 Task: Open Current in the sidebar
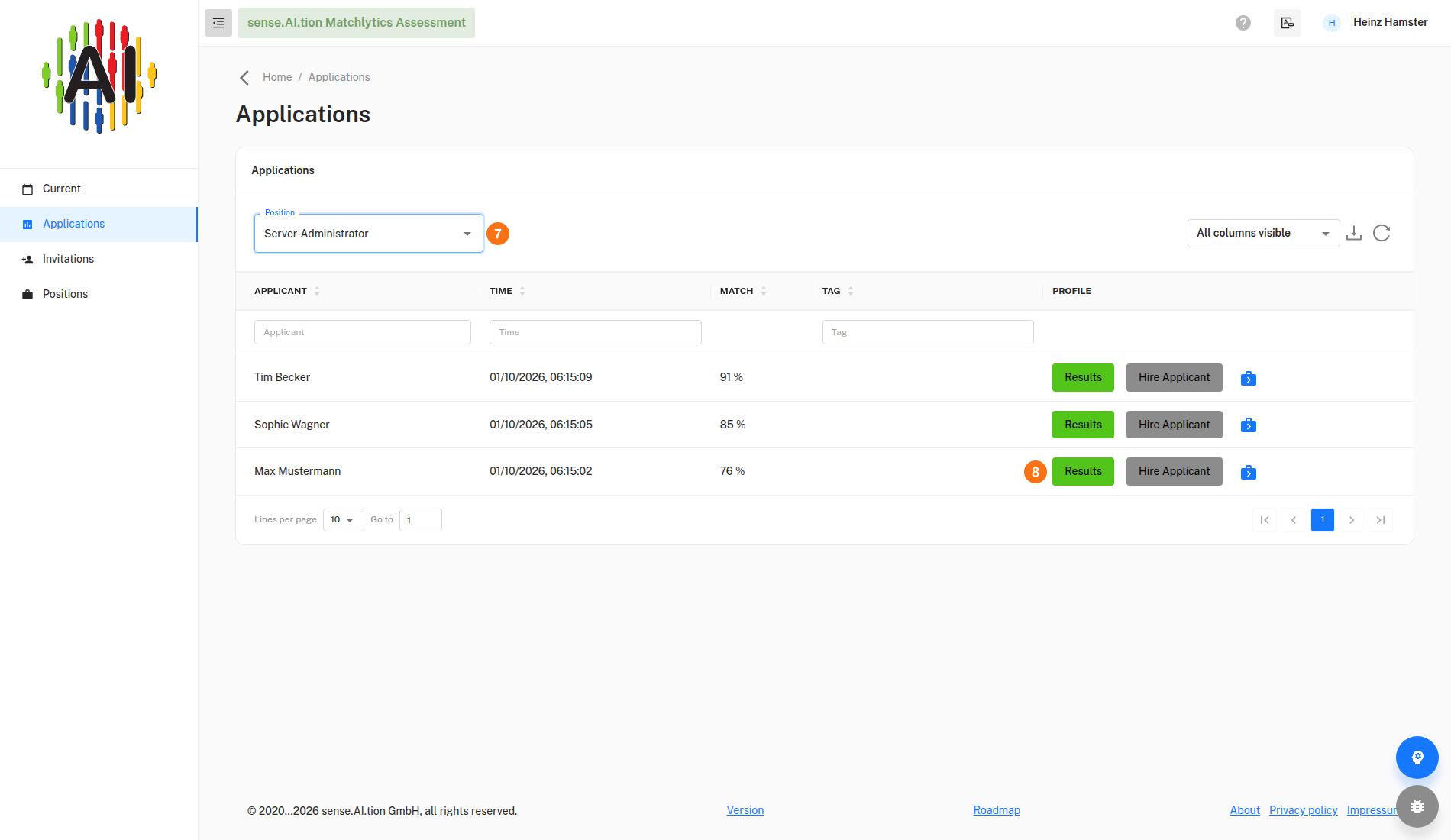[x=99, y=189]
